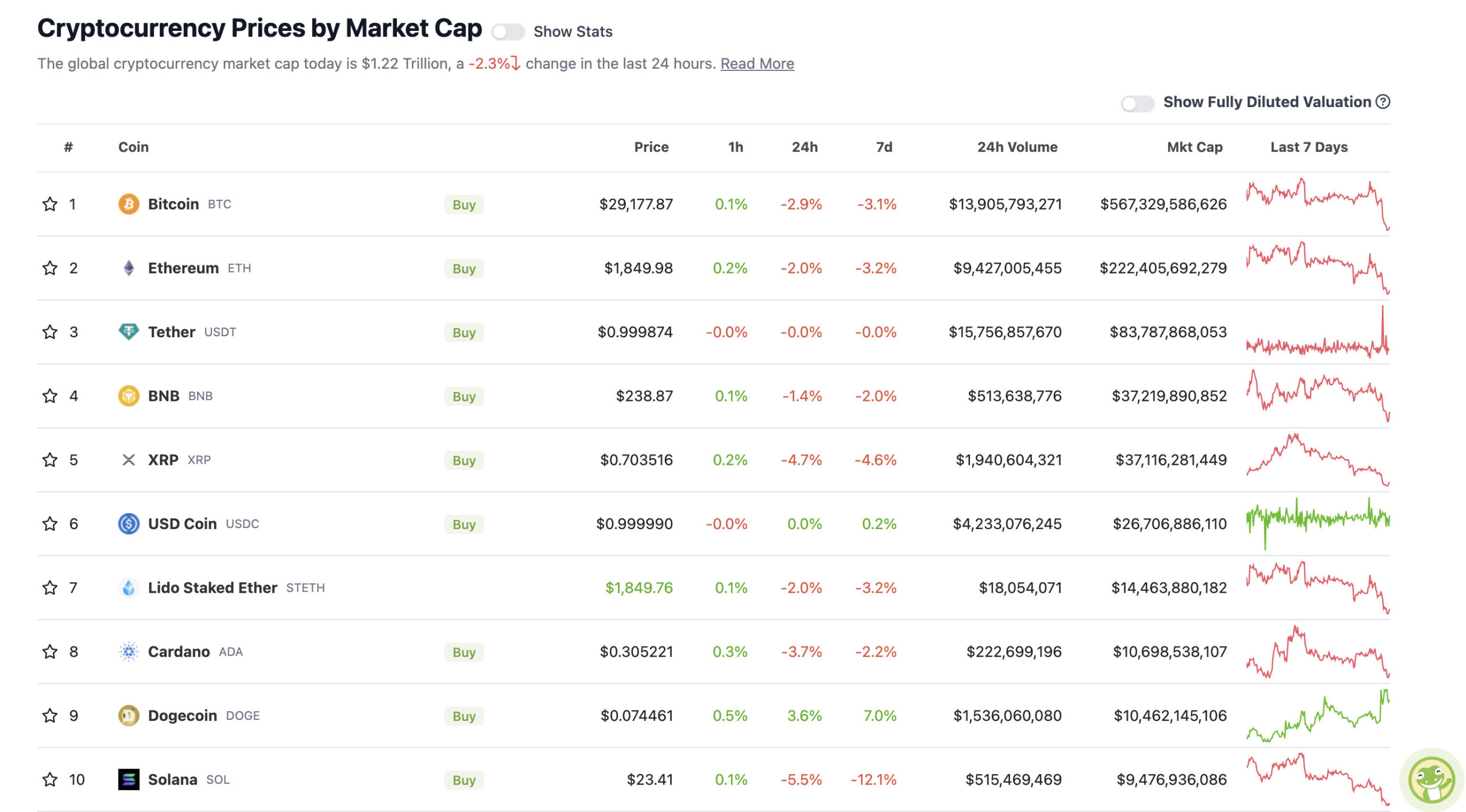Open the Fully Diluted Valuation help icon

[x=1383, y=101]
